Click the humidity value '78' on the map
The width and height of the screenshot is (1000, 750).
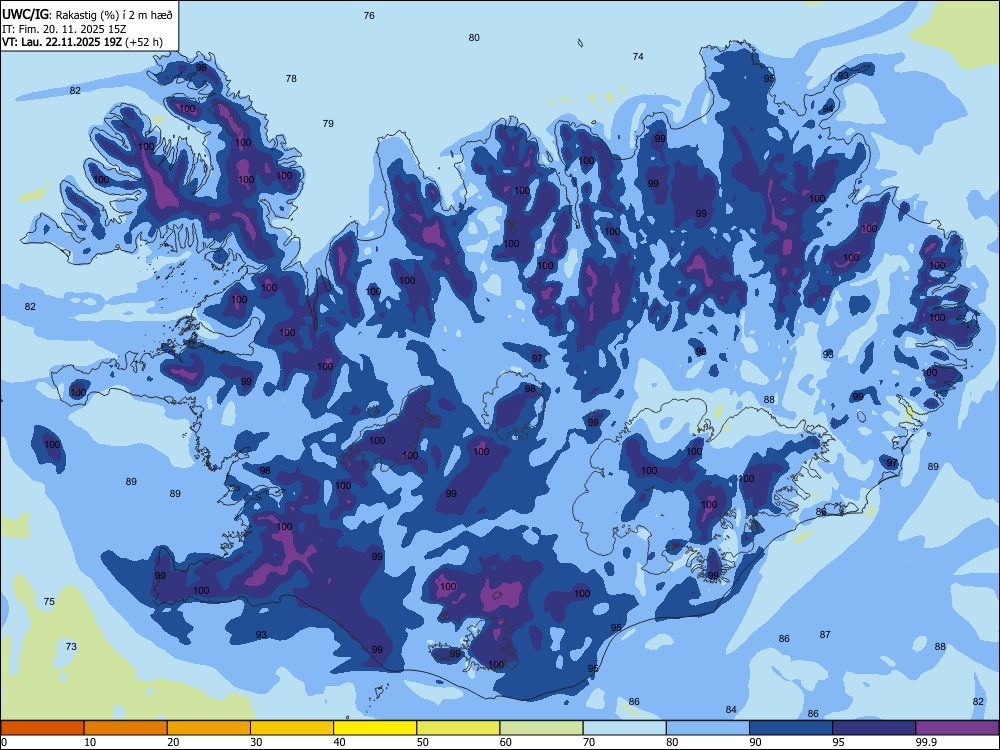coord(291,78)
